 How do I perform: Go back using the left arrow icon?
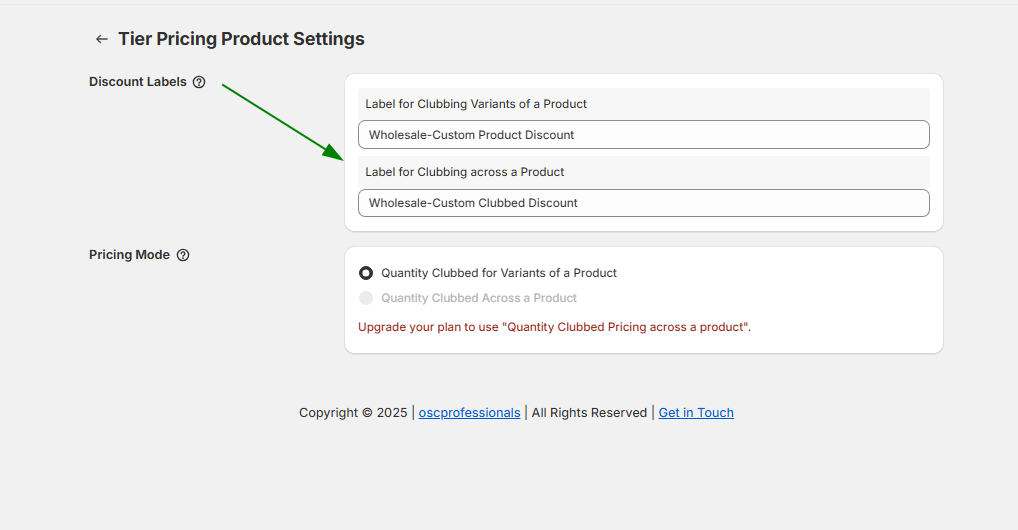[101, 39]
